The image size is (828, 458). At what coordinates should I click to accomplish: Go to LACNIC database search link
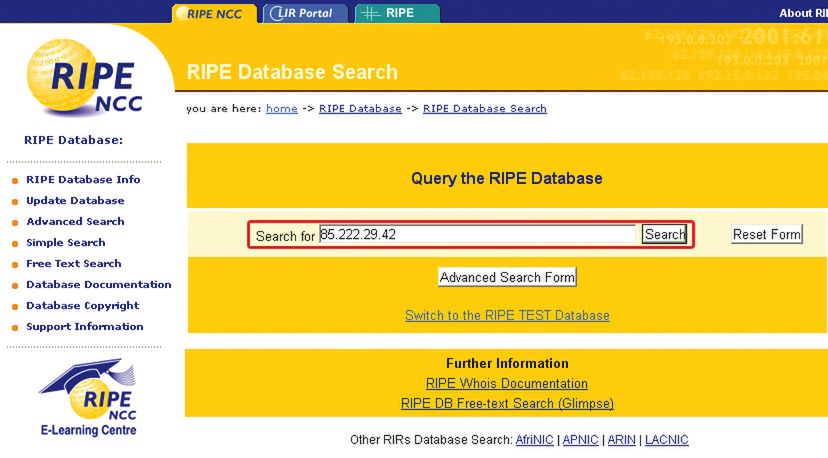(667, 440)
